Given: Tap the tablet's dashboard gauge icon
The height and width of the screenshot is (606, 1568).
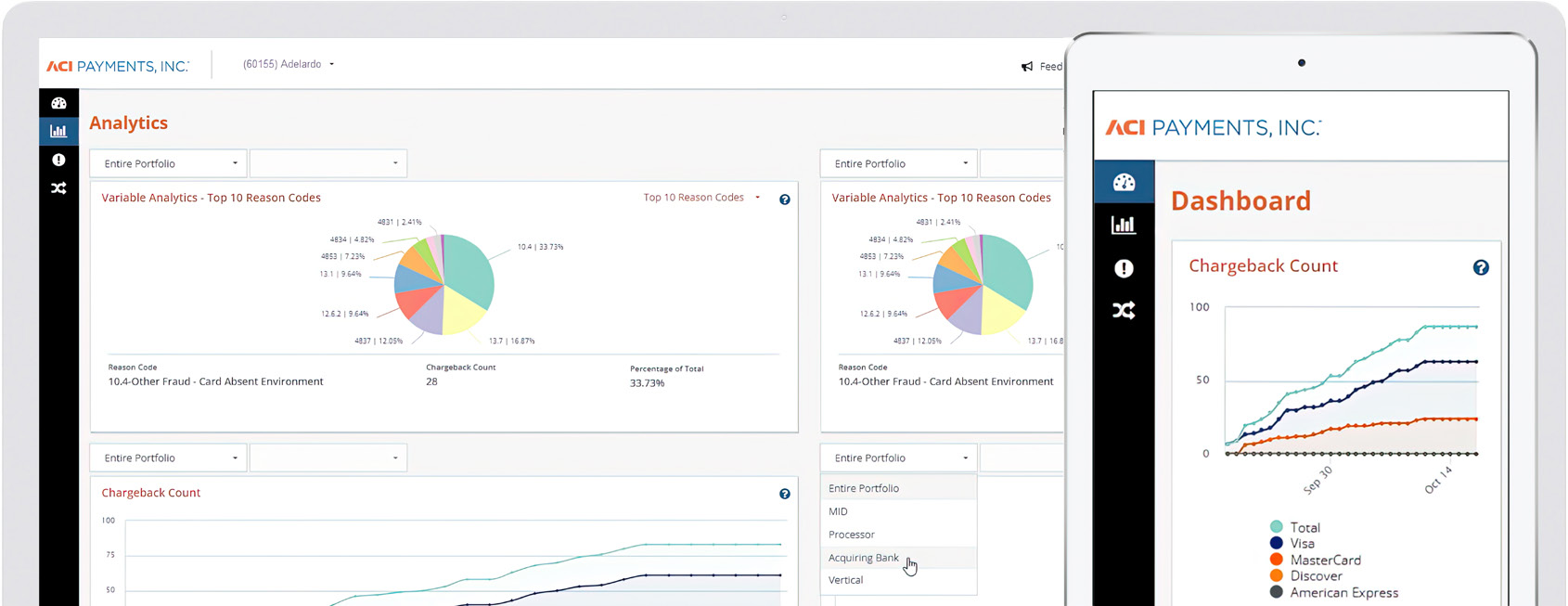Looking at the screenshot, I should tap(1124, 182).
